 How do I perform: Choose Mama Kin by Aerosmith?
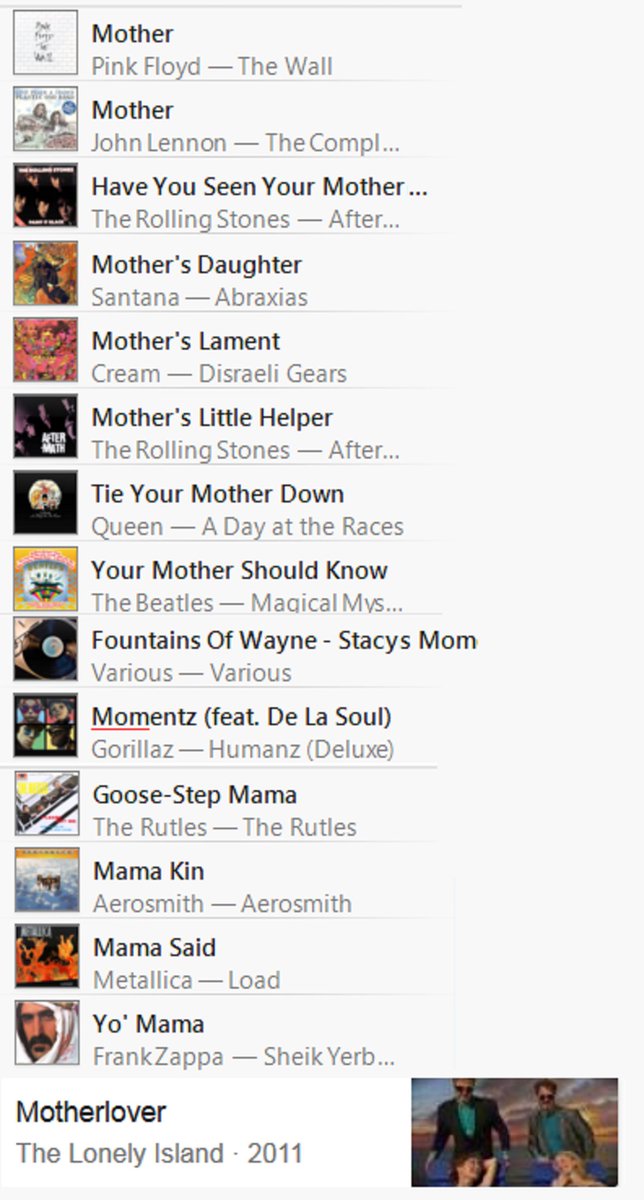coord(148,871)
